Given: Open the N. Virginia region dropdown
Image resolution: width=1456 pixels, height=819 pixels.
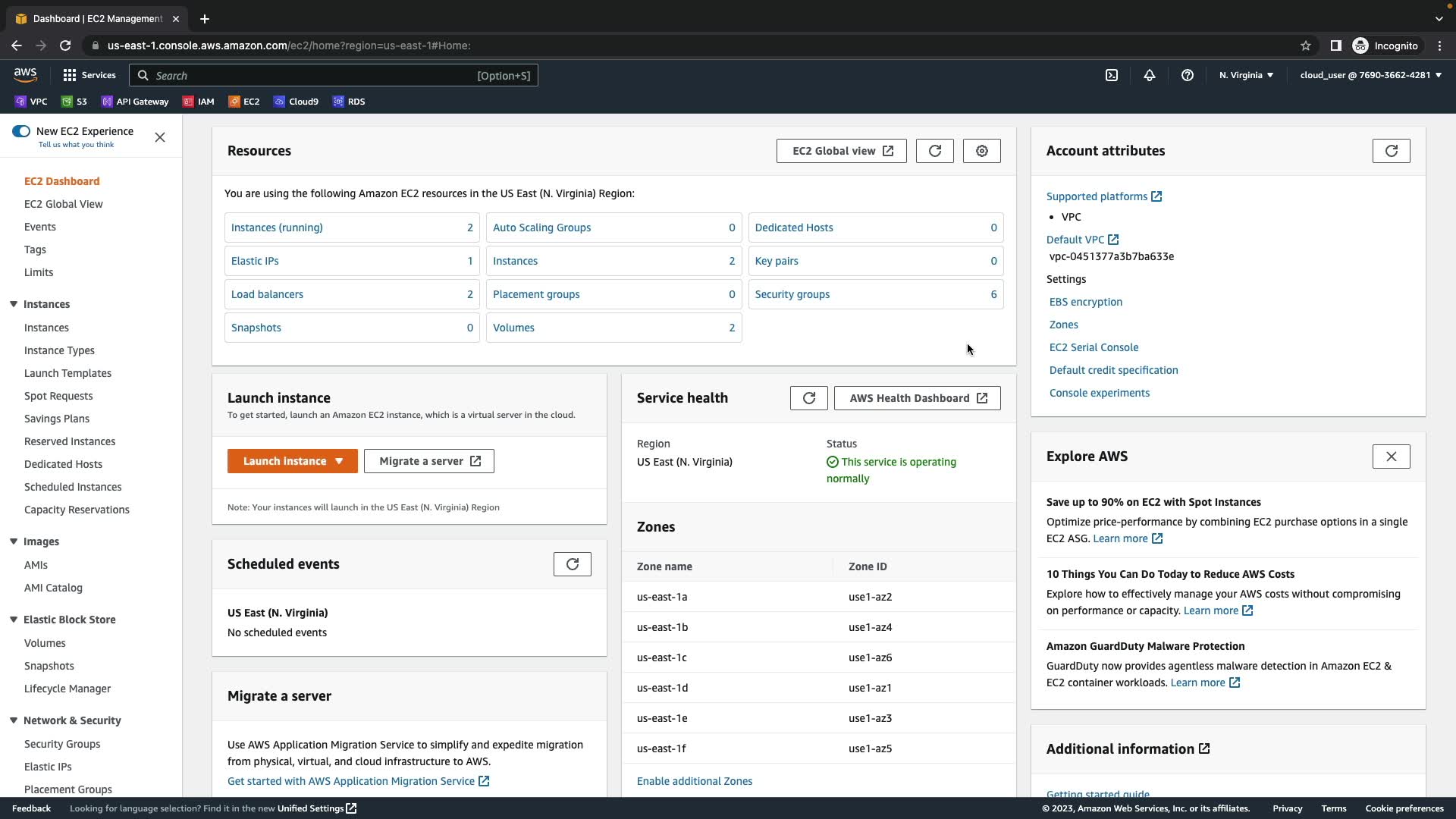Looking at the screenshot, I should click(x=1246, y=75).
